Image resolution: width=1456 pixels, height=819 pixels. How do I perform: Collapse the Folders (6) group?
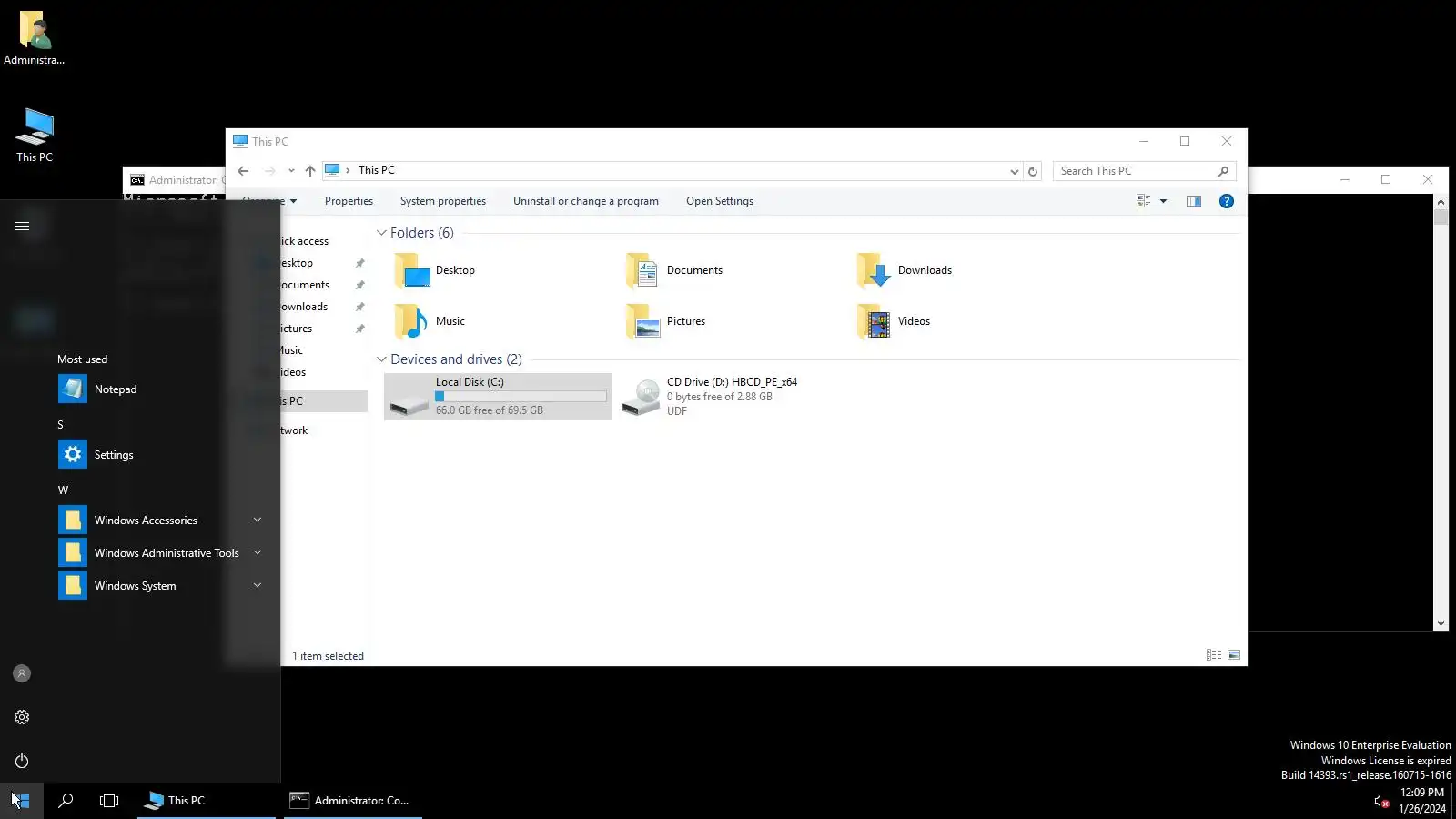pos(381,233)
